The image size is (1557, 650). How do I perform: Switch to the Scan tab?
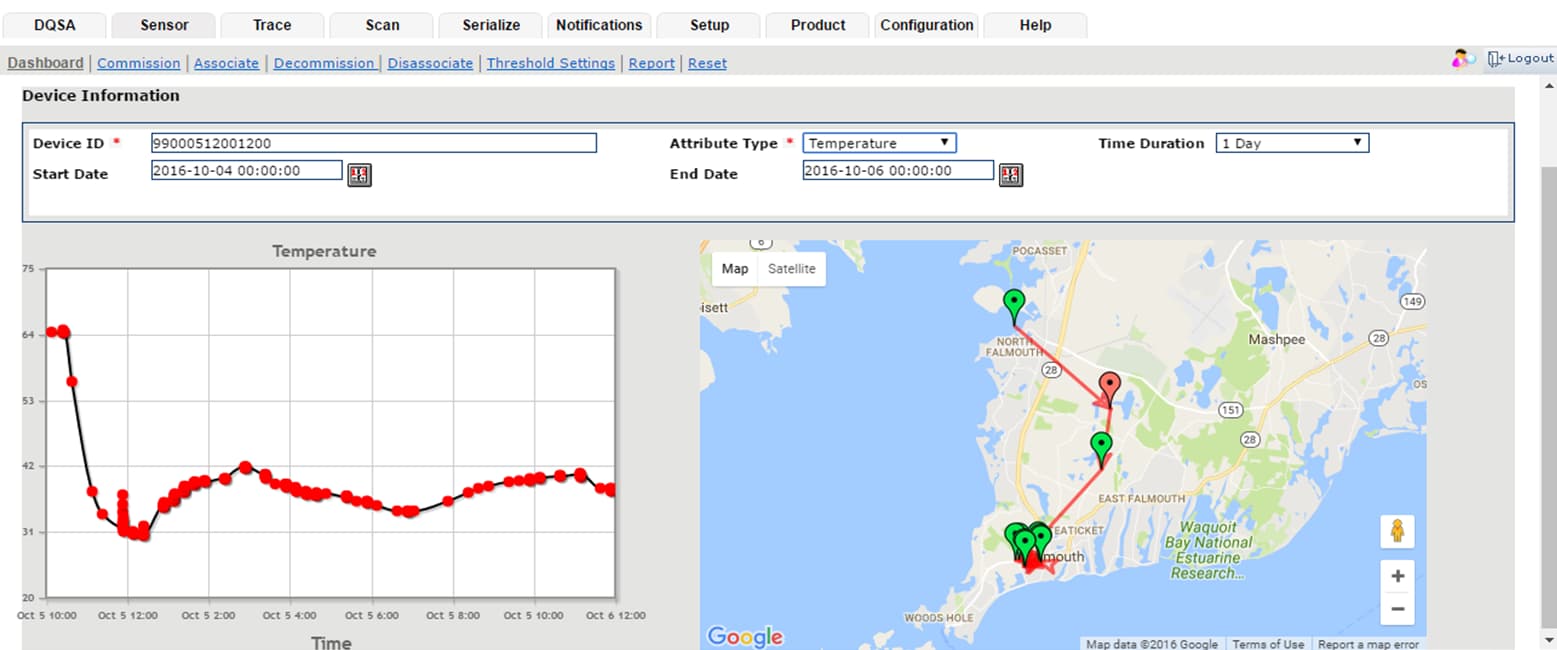(382, 25)
